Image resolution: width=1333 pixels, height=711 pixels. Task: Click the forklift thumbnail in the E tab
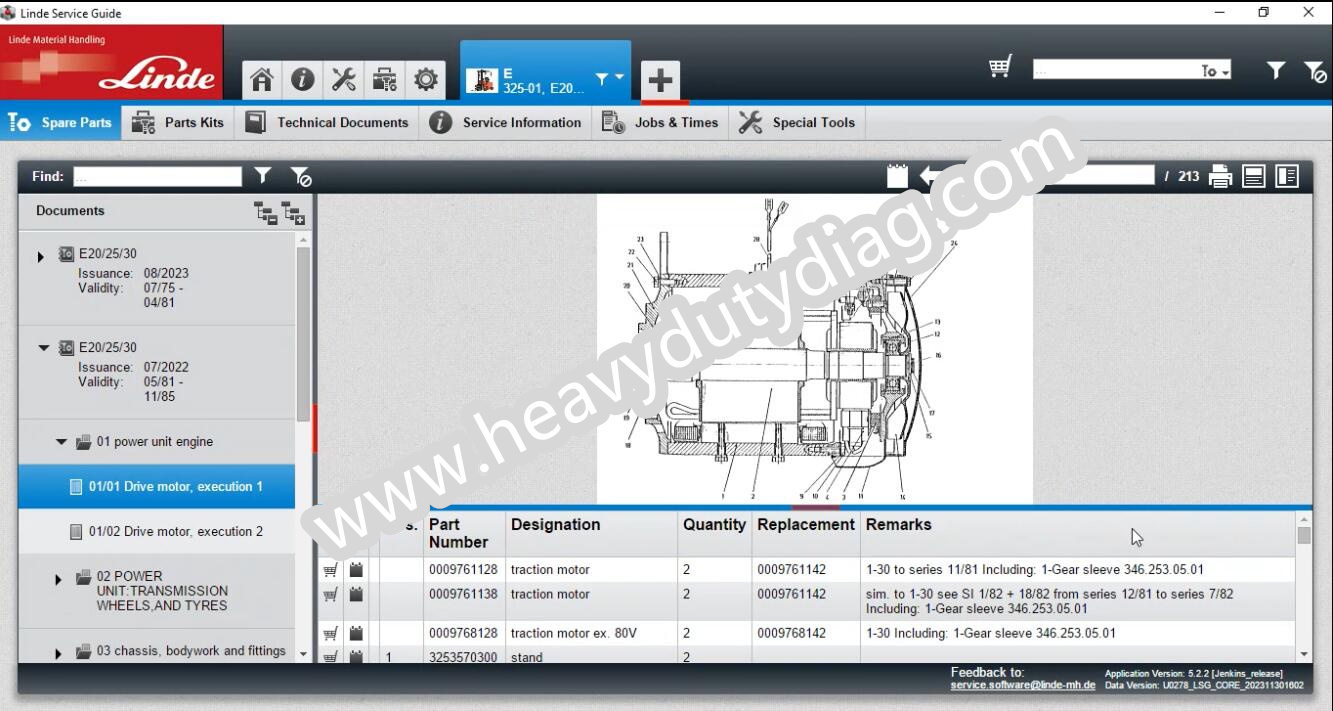[x=483, y=80]
